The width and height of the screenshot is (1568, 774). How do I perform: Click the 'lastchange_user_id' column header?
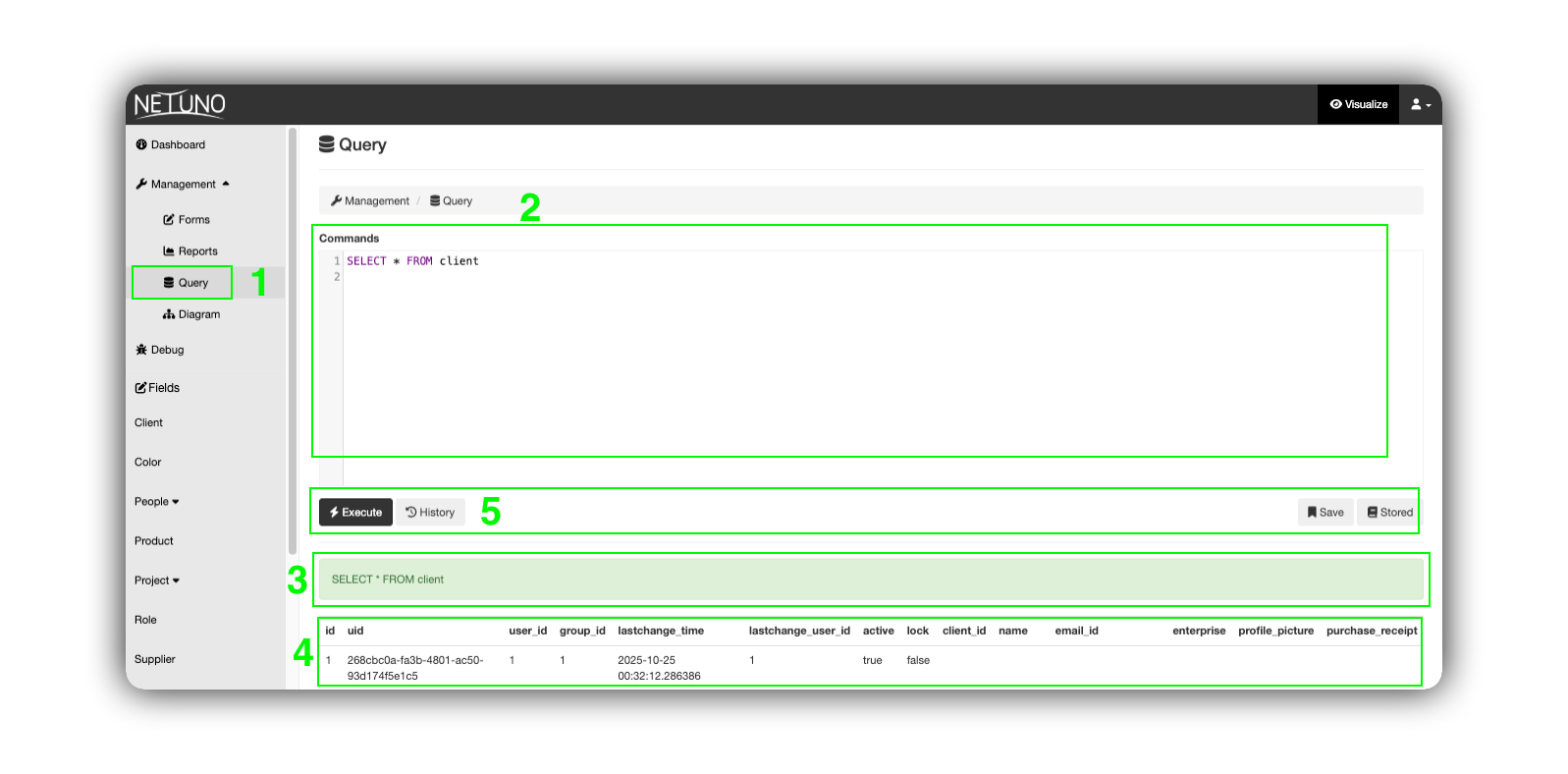(x=799, y=631)
